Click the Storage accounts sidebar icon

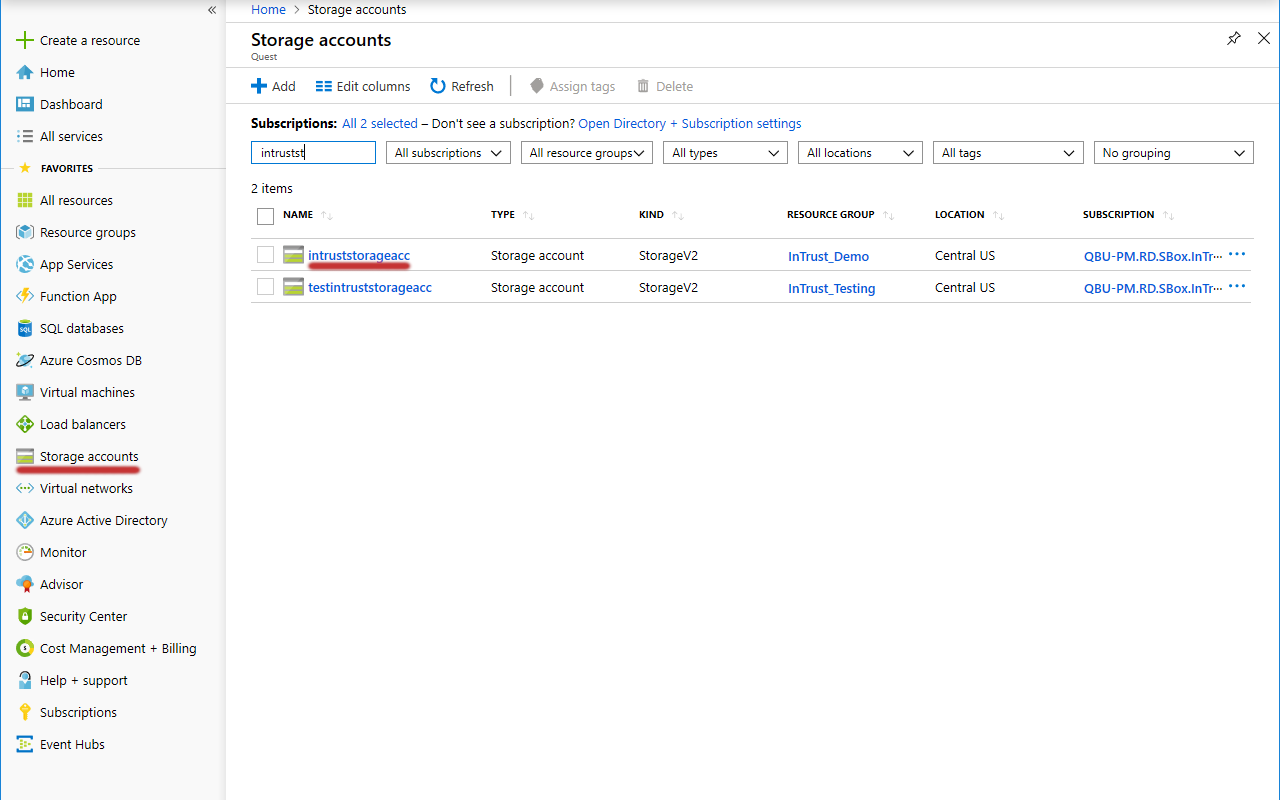point(25,457)
